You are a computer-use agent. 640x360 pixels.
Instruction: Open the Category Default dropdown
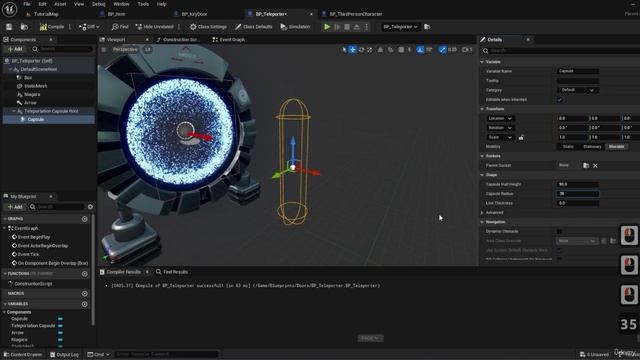coord(578,90)
